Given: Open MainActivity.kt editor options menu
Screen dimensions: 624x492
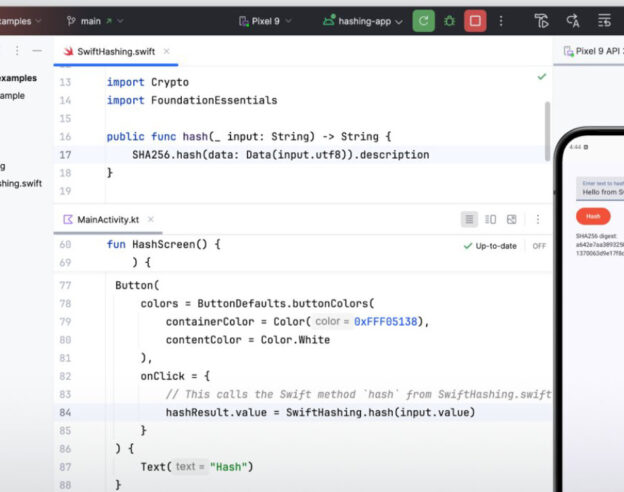Looking at the screenshot, I should click(x=538, y=219).
